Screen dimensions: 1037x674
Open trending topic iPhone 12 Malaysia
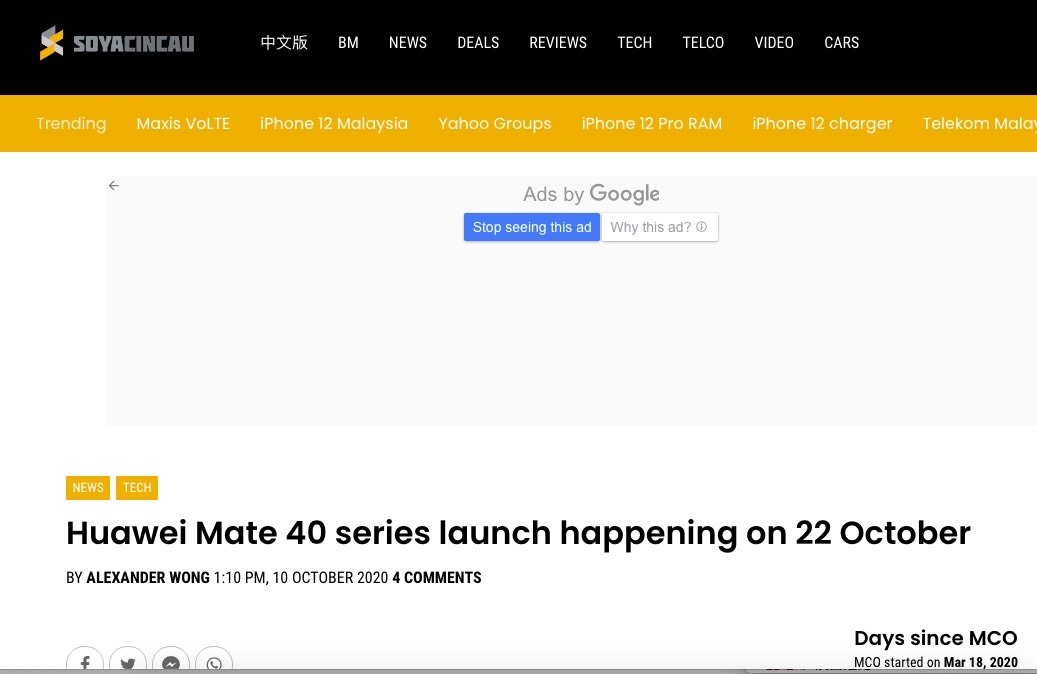[334, 124]
